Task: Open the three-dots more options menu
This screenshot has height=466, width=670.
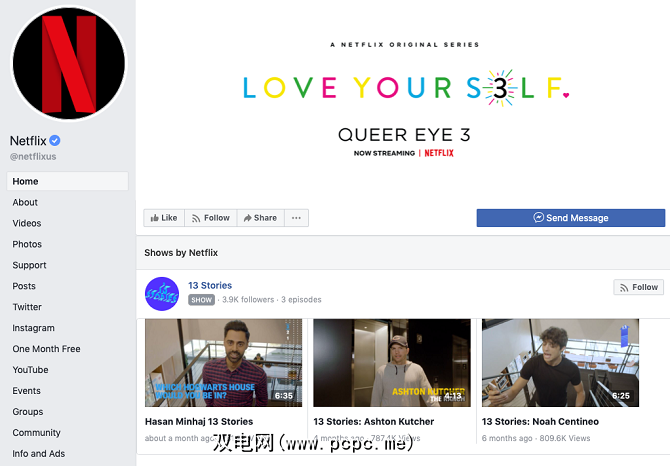Action: (x=297, y=218)
